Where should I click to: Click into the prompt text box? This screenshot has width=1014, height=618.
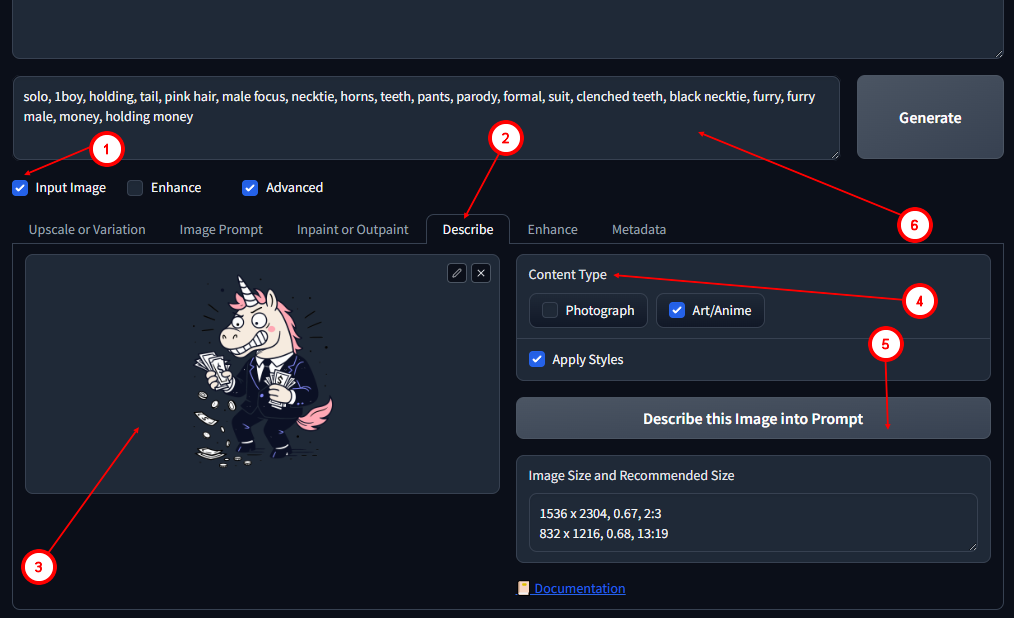(426, 118)
